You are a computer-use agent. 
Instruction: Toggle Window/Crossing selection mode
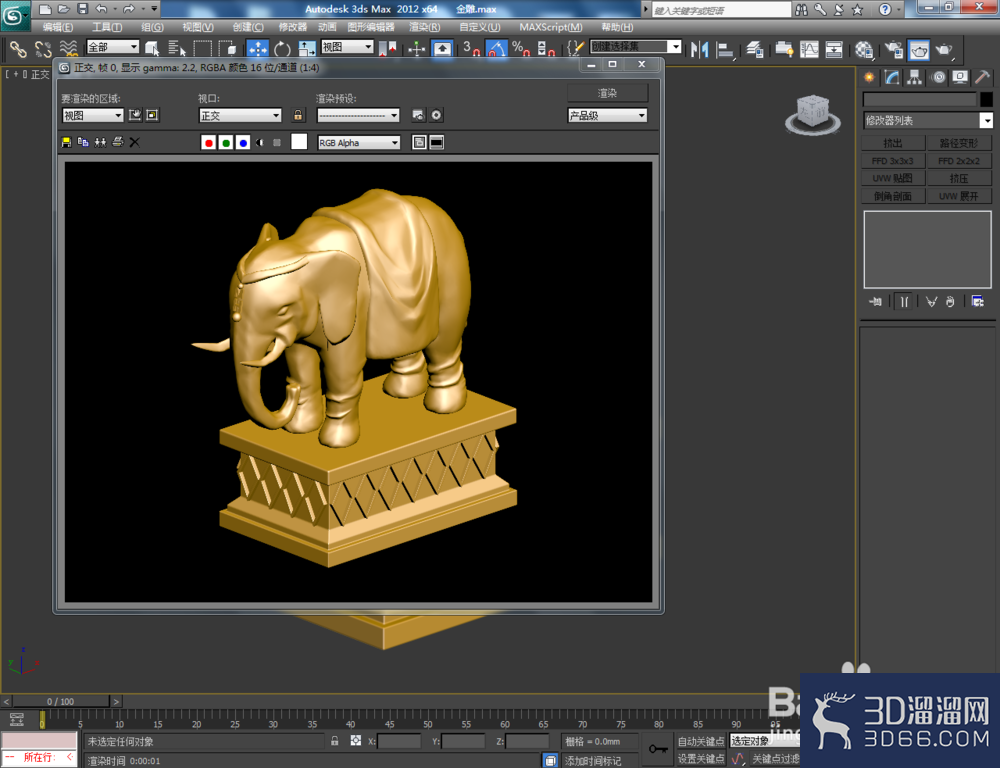pos(227,48)
